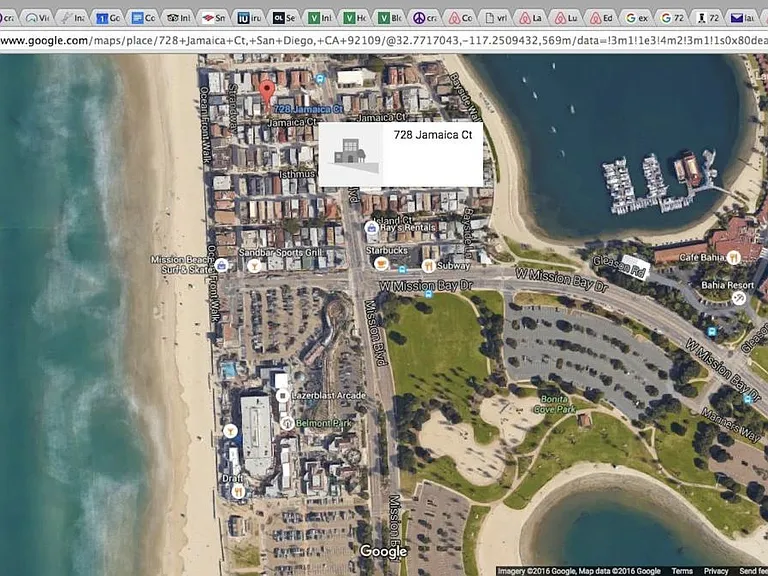Switch to the Airbnb 'La' tab

[x=531, y=18]
